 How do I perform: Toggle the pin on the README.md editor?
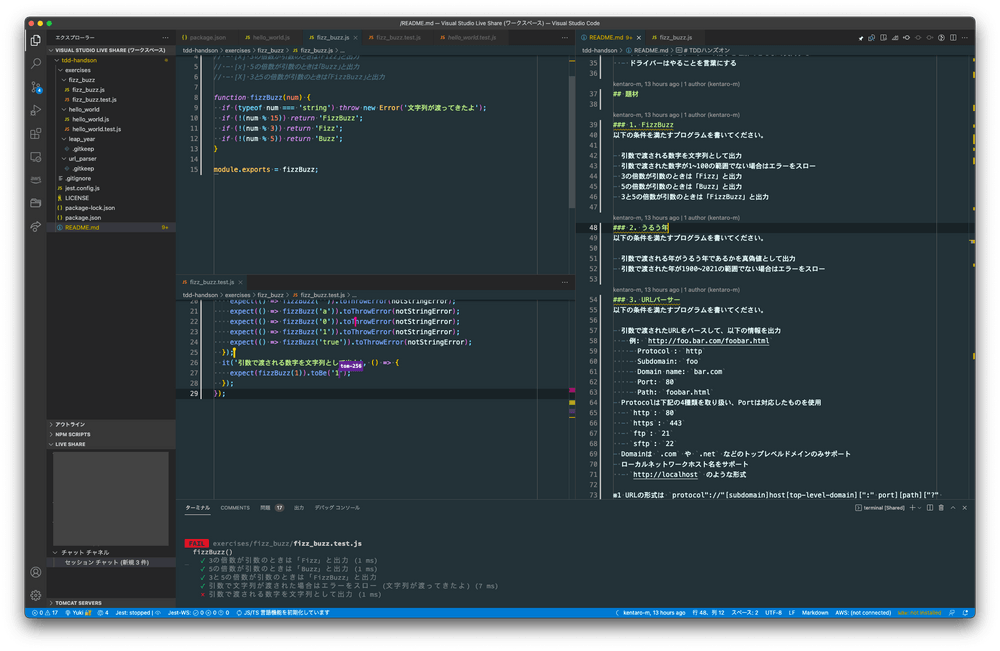(x=861, y=35)
